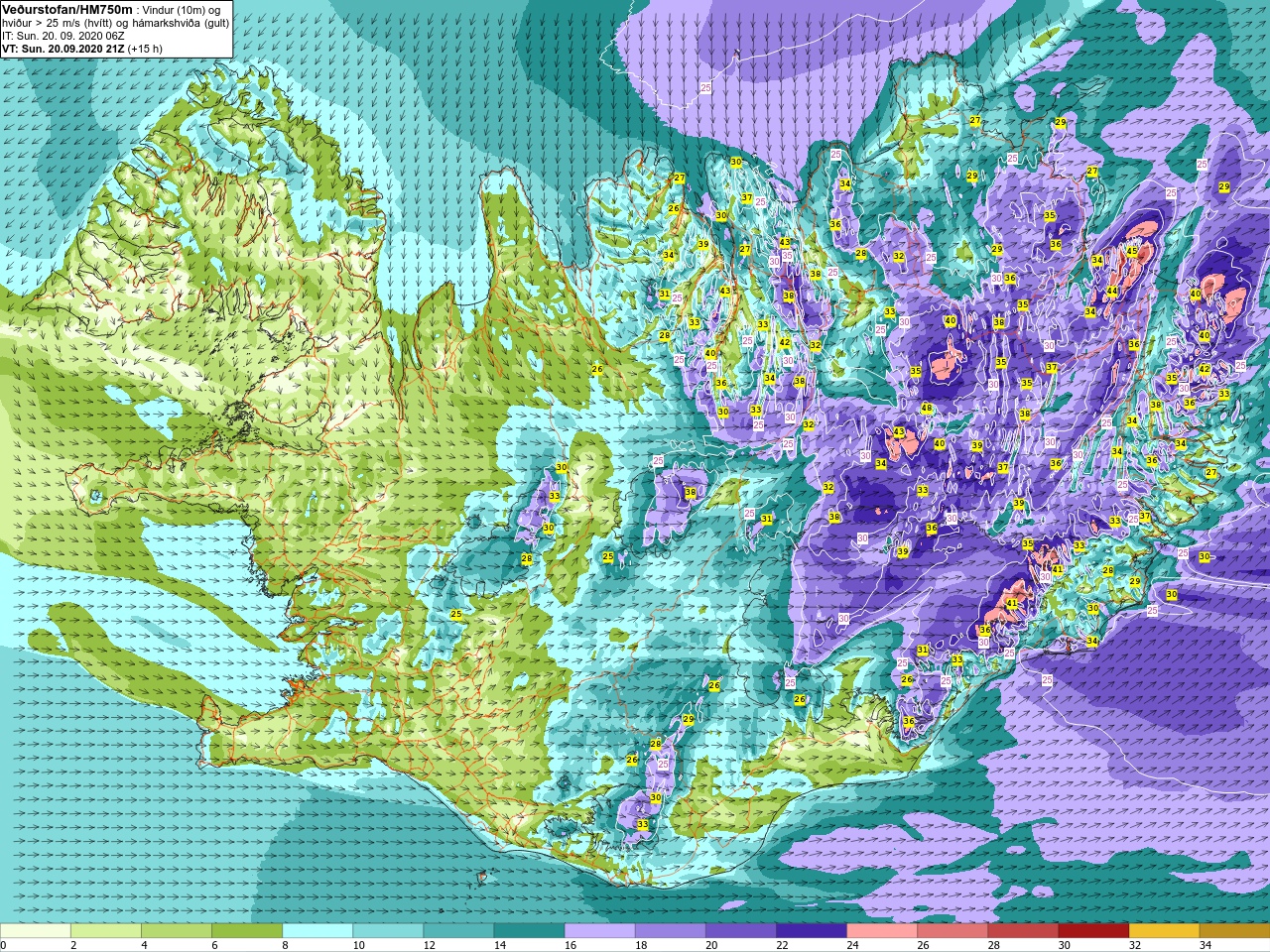Screen dimensions: 1270x952
Task: Click the 'IT: Sun. 20. 09. 2020 06Z' line
Action: click(63, 35)
